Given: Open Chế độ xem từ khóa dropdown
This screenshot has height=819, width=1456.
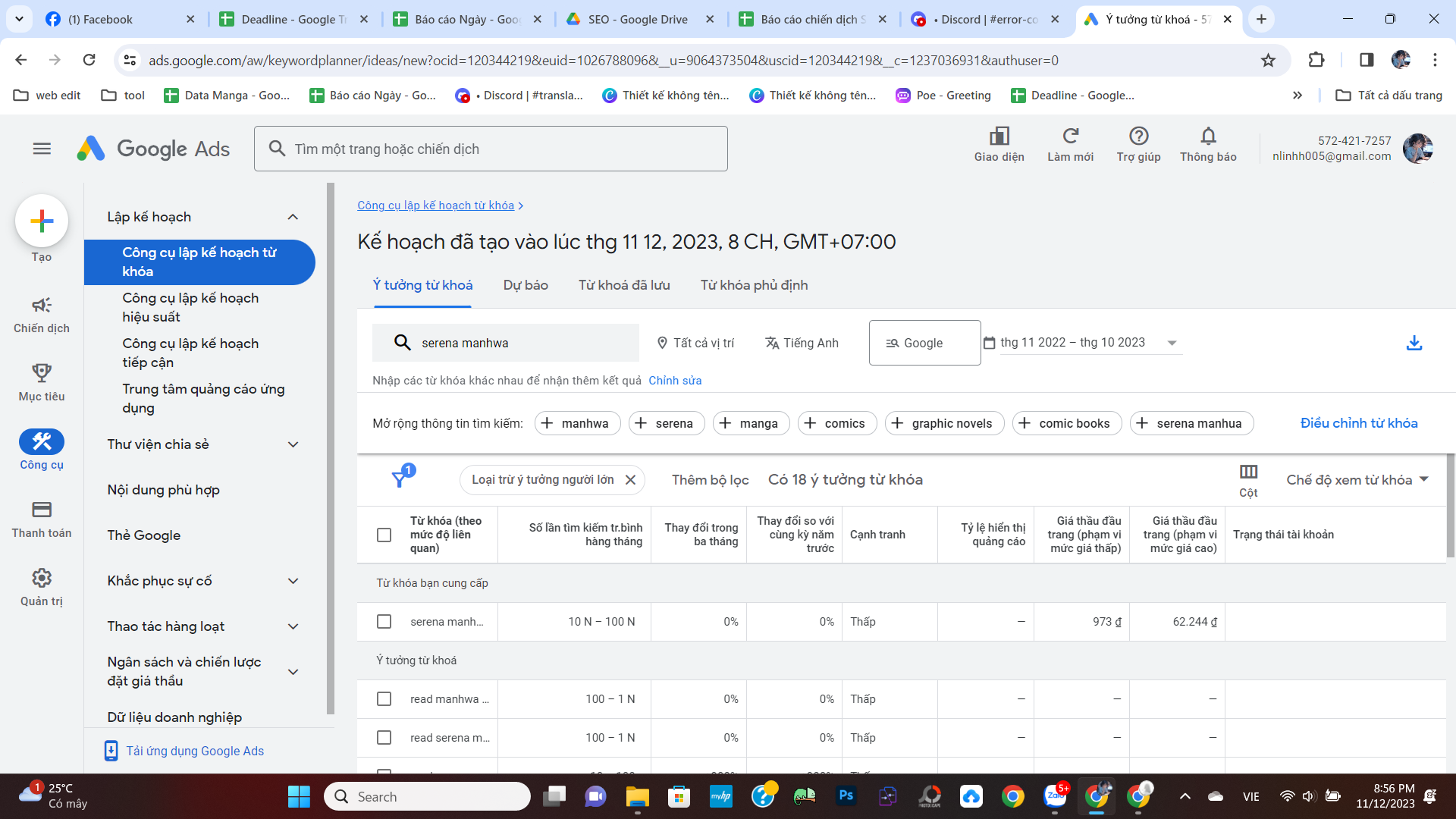Looking at the screenshot, I should pos(1357,479).
